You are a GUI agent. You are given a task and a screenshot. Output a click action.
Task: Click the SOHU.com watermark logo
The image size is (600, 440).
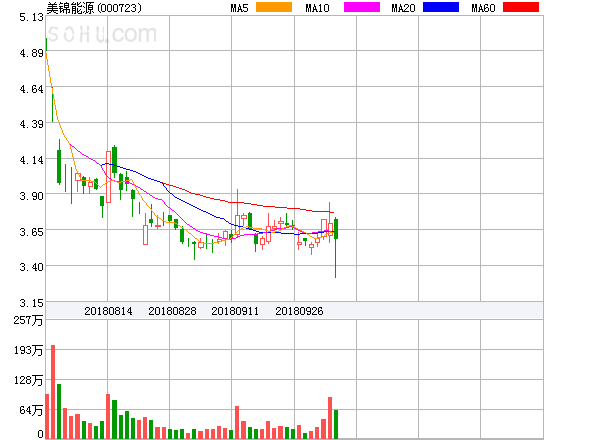click(x=102, y=34)
